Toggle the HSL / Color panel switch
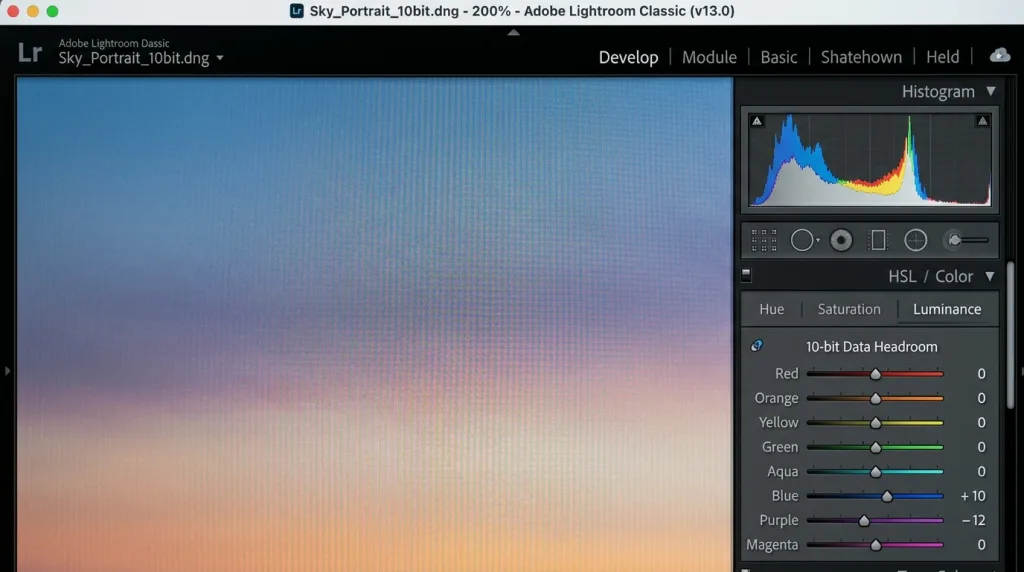 (746, 276)
